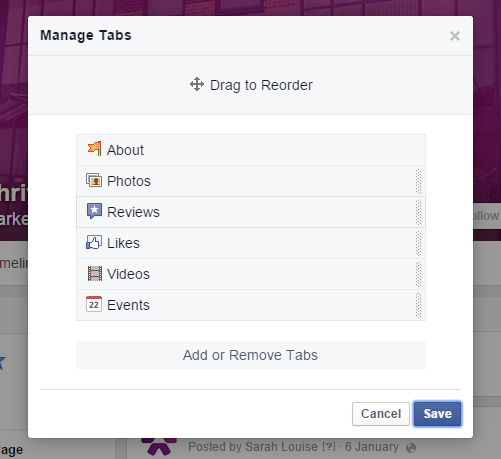Click the Photos tab icon
501x459 pixels.
pos(94,180)
